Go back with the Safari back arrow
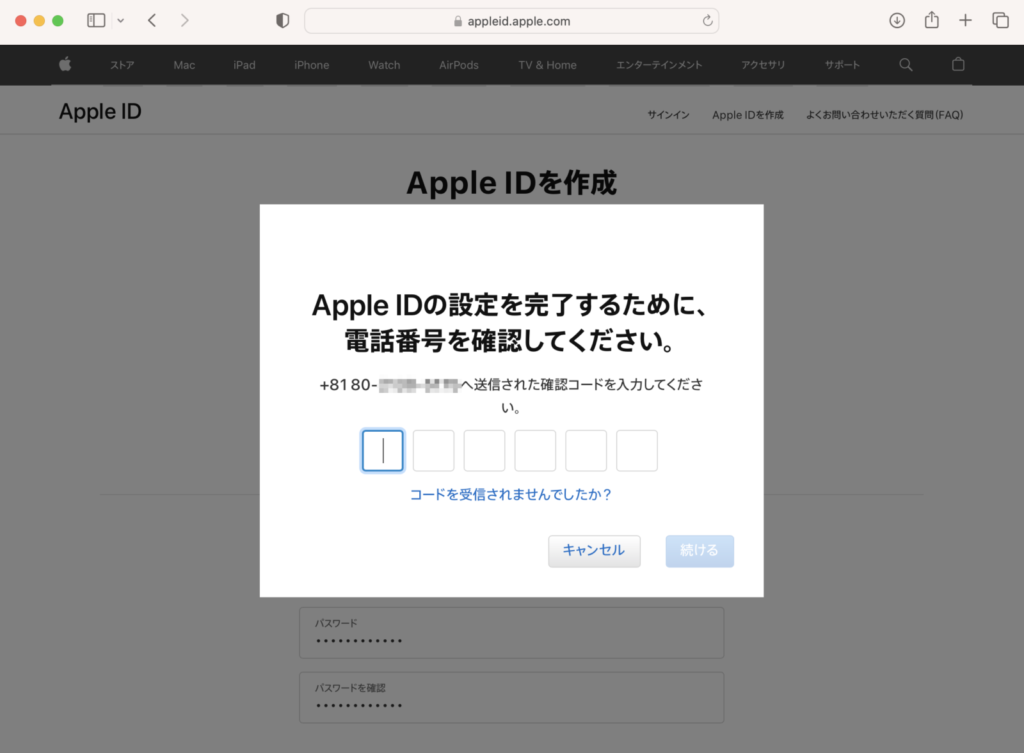This screenshot has height=753, width=1024. [x=152, y=21]
